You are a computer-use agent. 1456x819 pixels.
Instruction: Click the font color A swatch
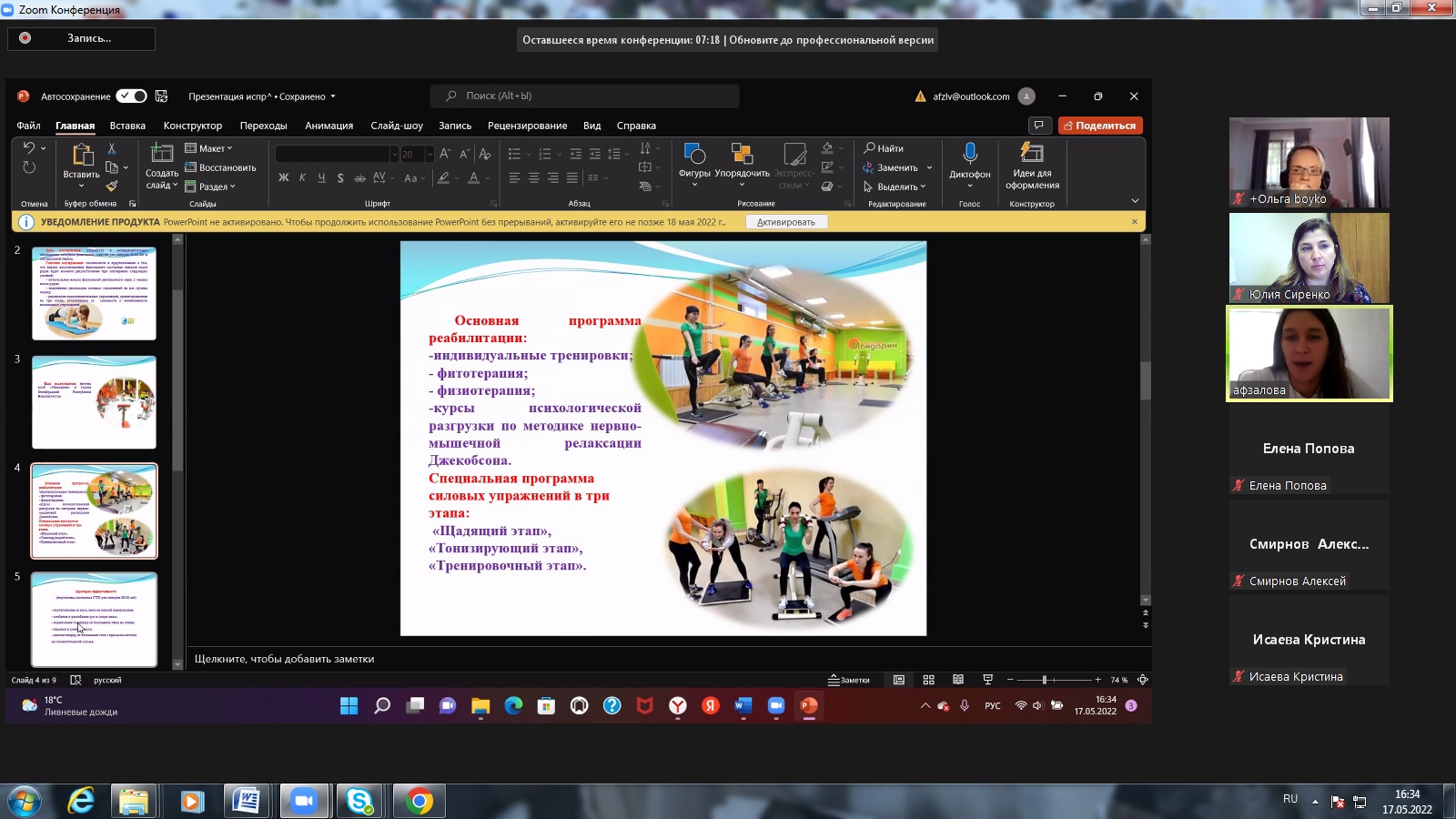[x=473, y=178]
